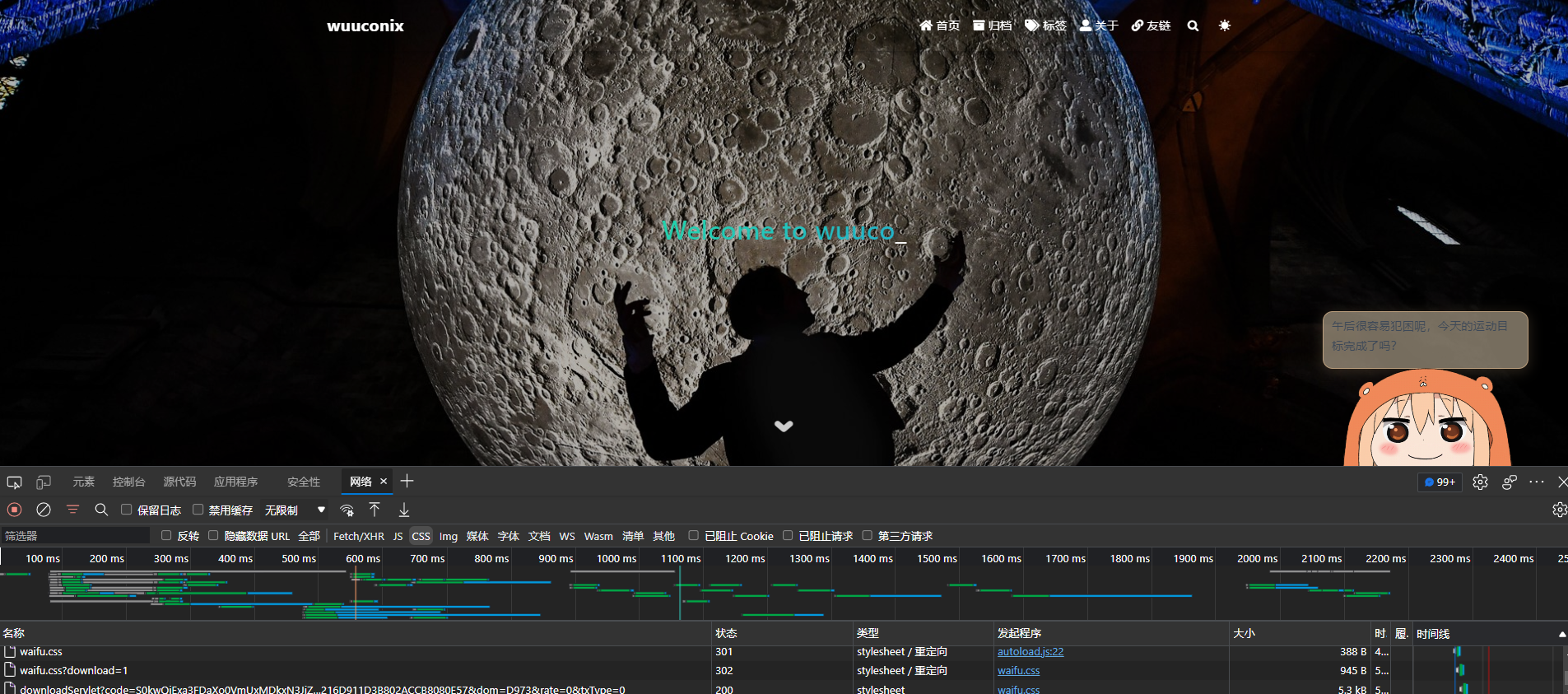The width and height of the screenshot is (1568, 694).
Task: Export HAR file with down arrow
Action: (x=404, y=510)
